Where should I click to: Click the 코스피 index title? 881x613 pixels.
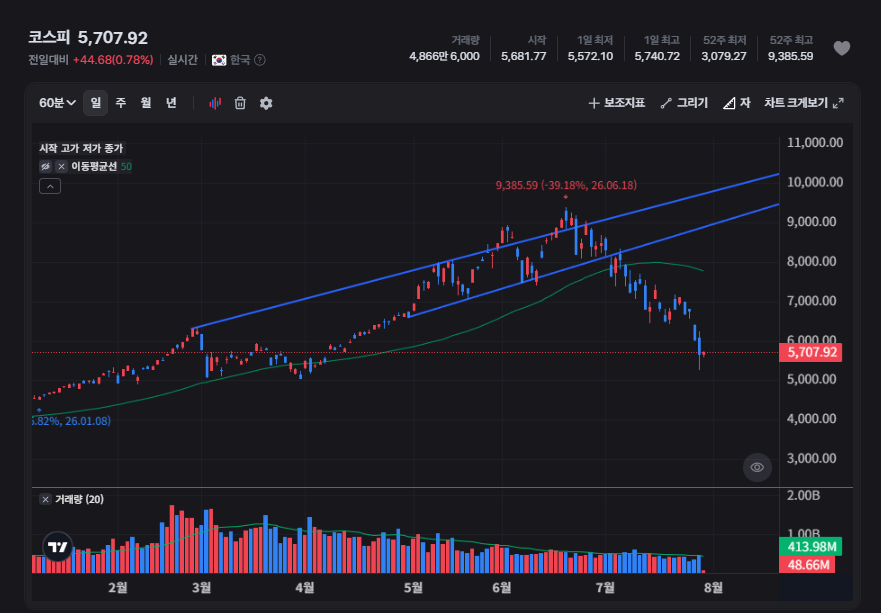(49, 38)
